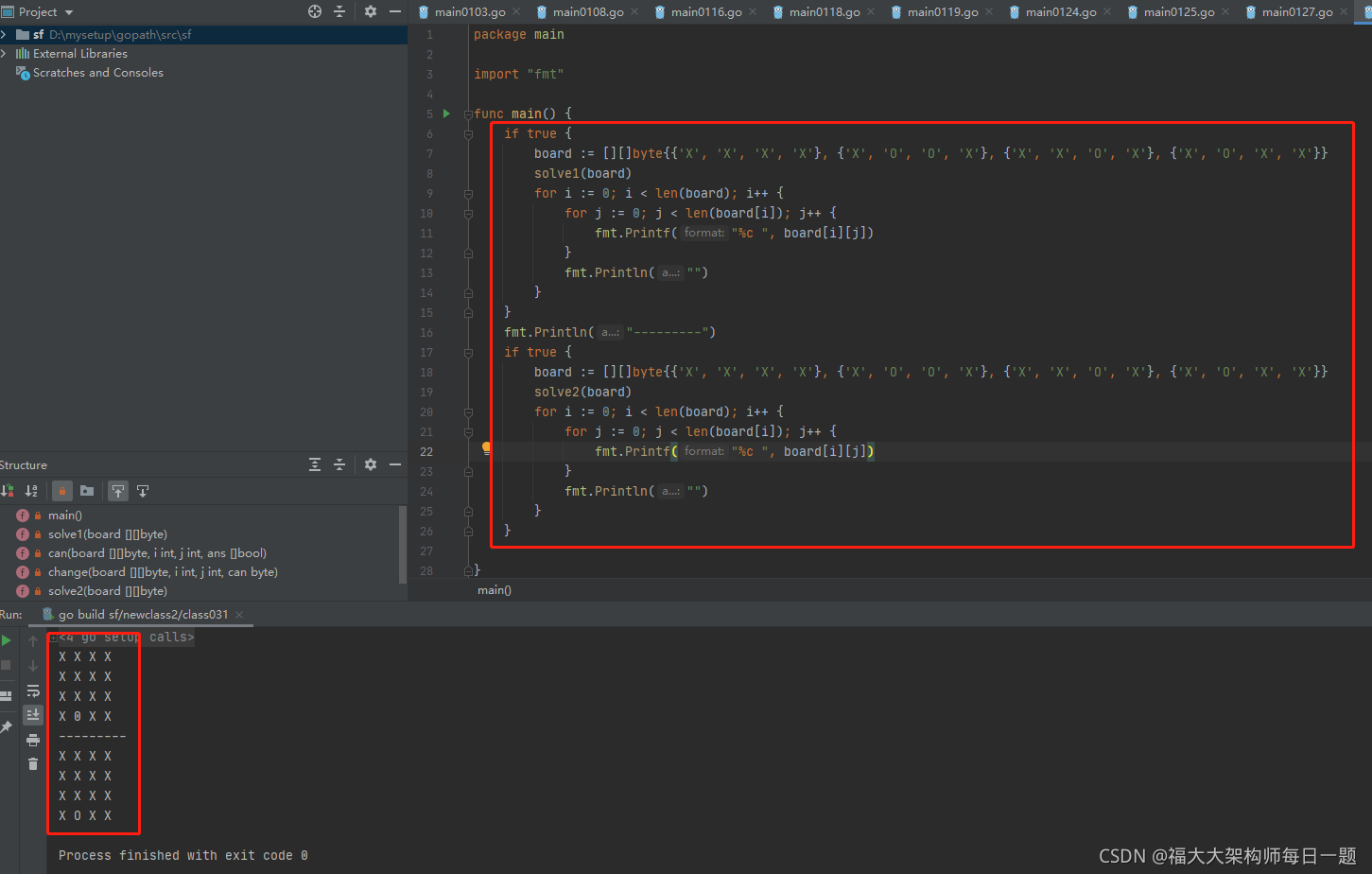Screen dimensions: 1372x874
Task: Collapse the for j loop fold on line 21
Action: pos(468,431)
